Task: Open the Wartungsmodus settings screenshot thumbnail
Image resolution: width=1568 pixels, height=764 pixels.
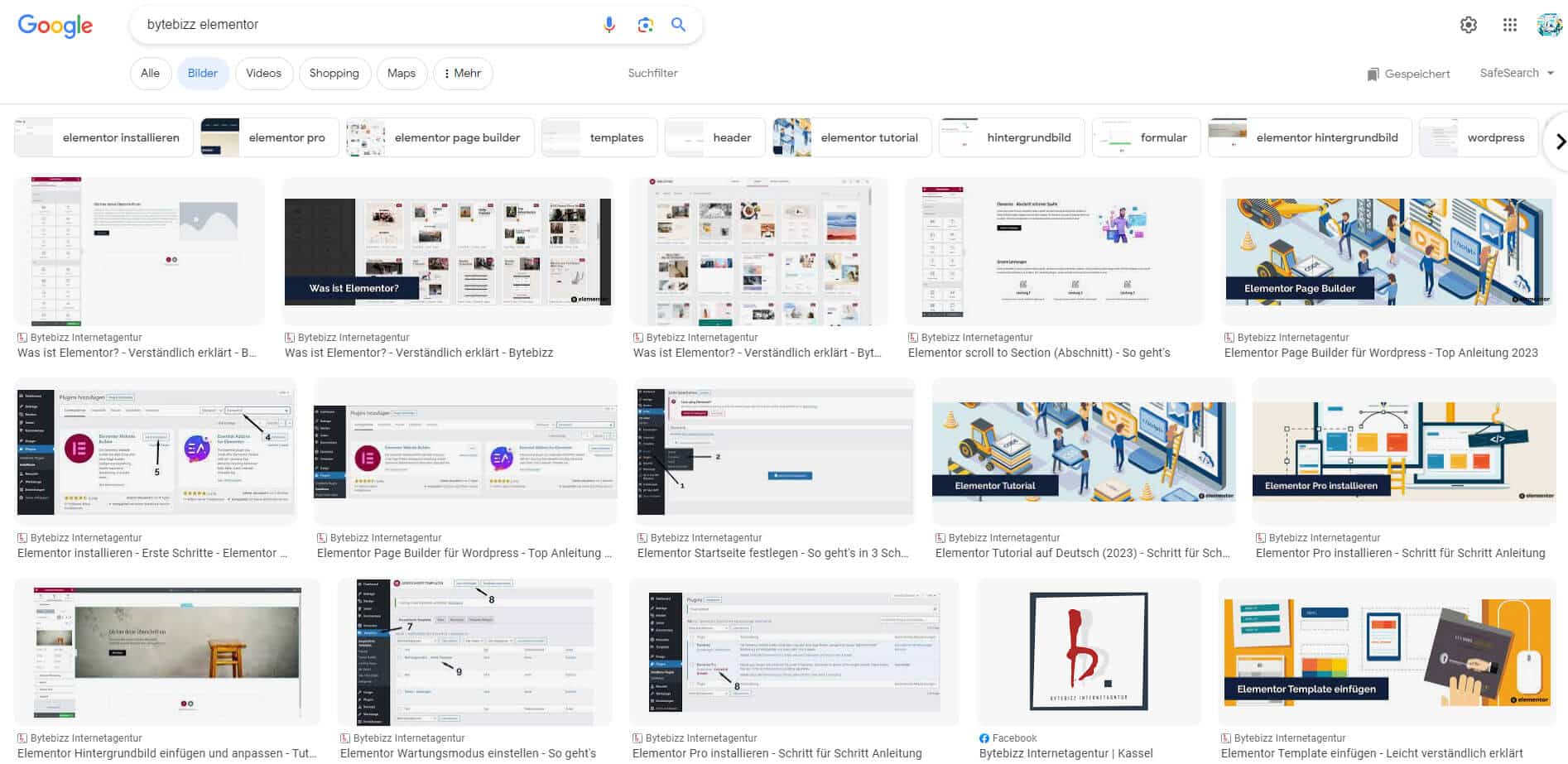Action: [474, 652]
